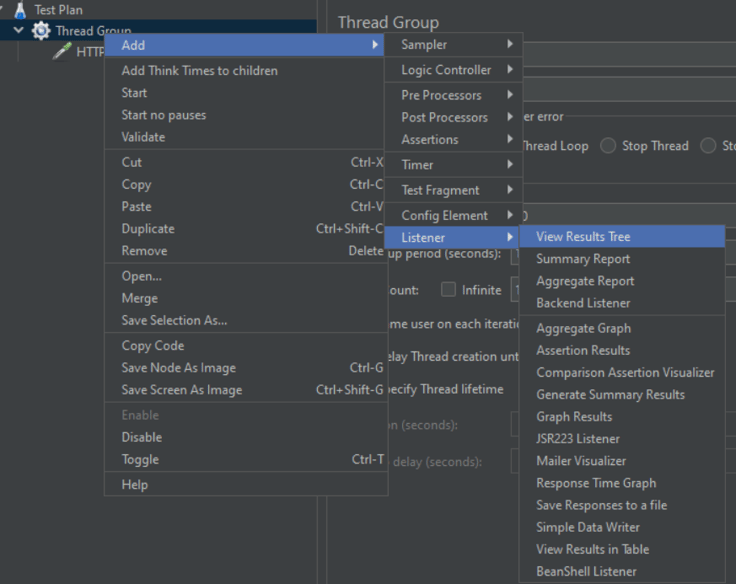
Task: Expand the Sampler submenu
Action: coord(453,45)
